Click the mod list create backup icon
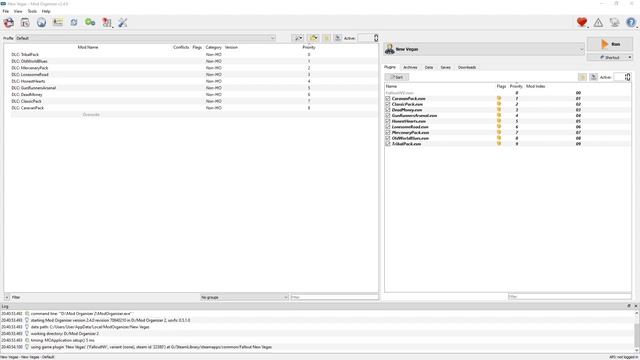 coord(338,38)
